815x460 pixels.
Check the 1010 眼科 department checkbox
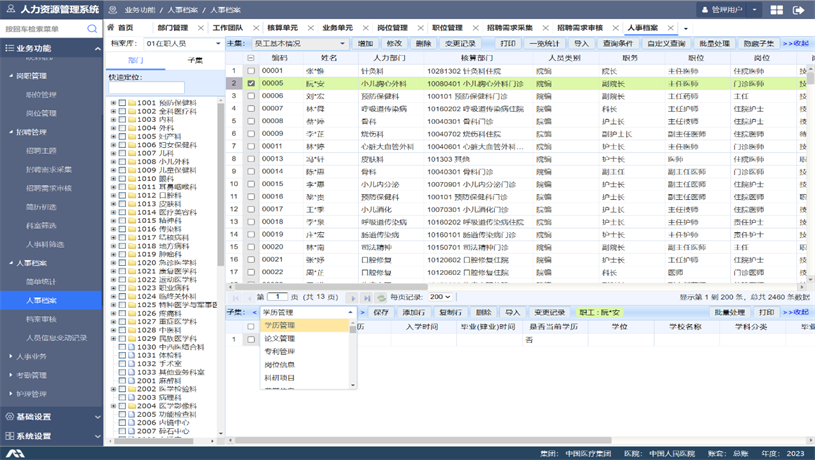coord(122,179)
